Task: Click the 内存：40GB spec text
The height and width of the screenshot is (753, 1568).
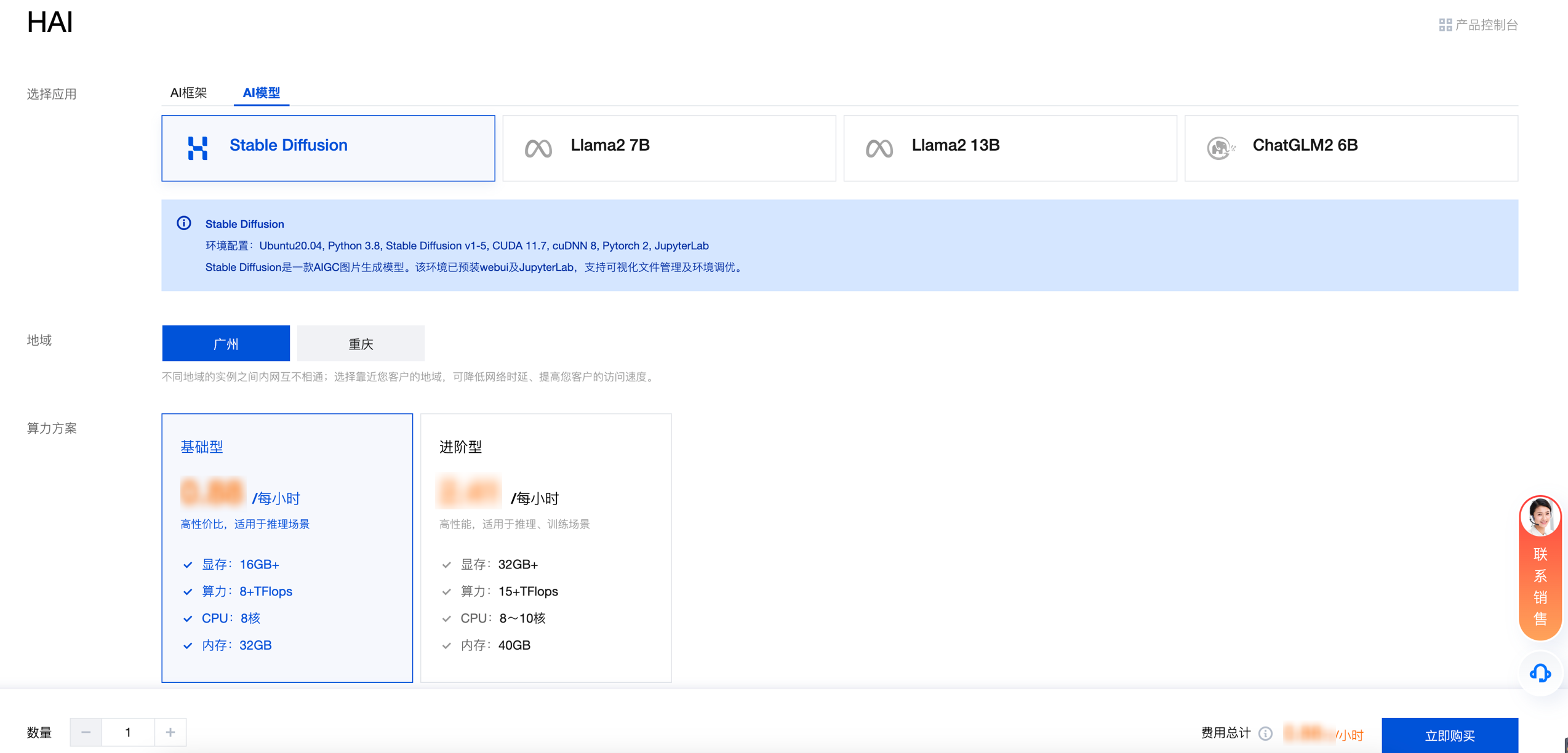Action: [495, 646]
